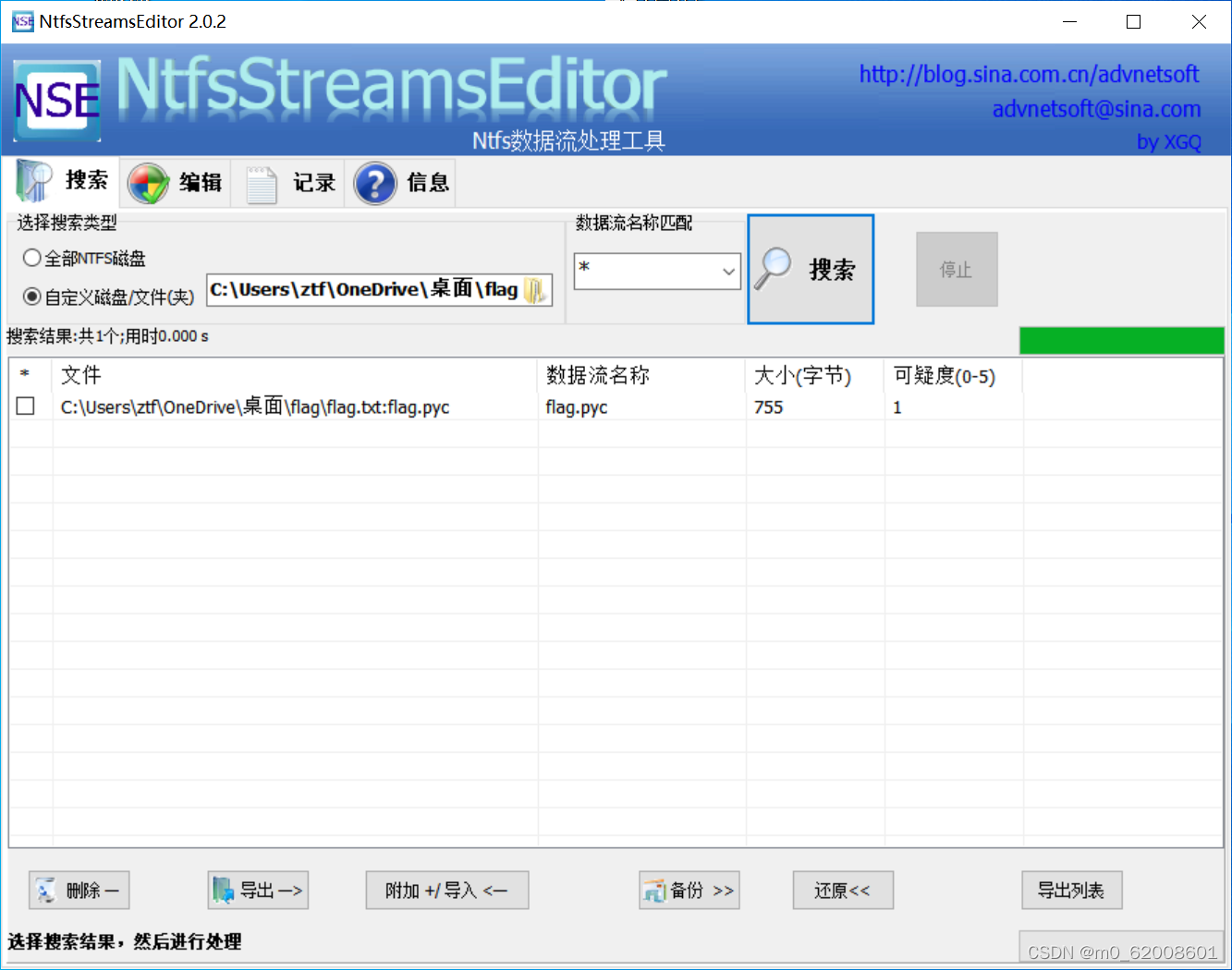The width and height of the screenshot is (1232, 970).
Task: Click the NSE application logo
Action: 57,101
